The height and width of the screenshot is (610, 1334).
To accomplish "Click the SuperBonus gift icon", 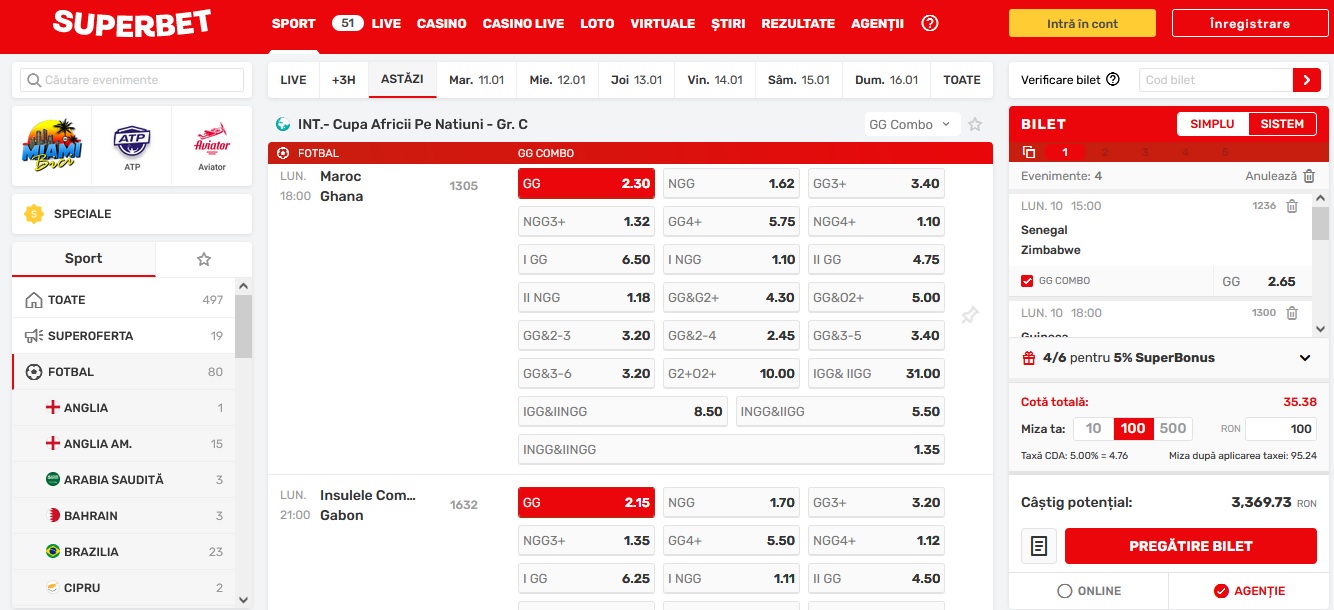I will tap(1029, 357).
